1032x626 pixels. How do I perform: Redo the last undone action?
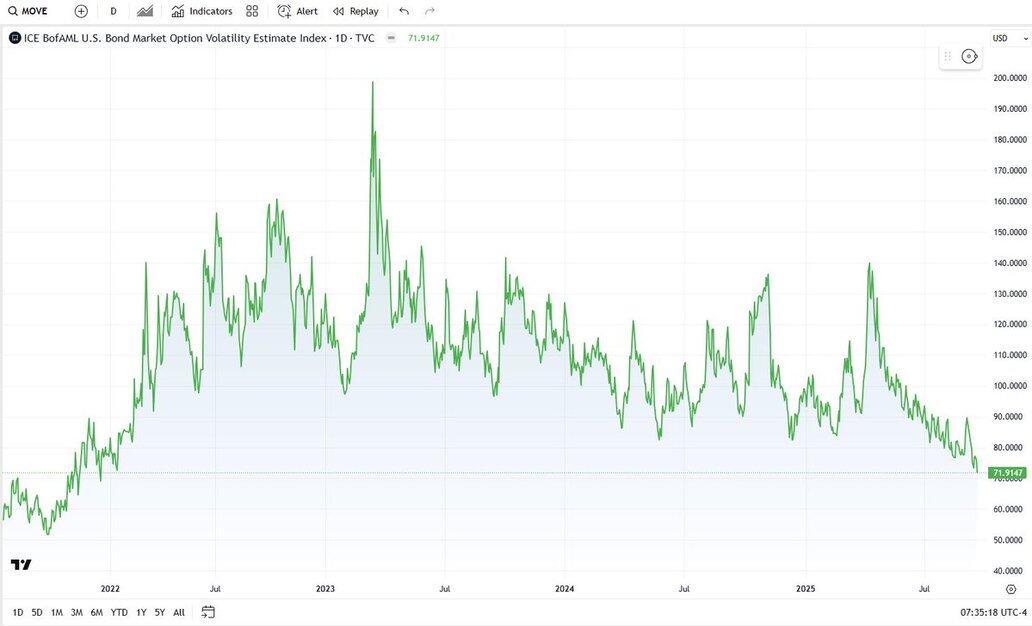click(430, 11)
